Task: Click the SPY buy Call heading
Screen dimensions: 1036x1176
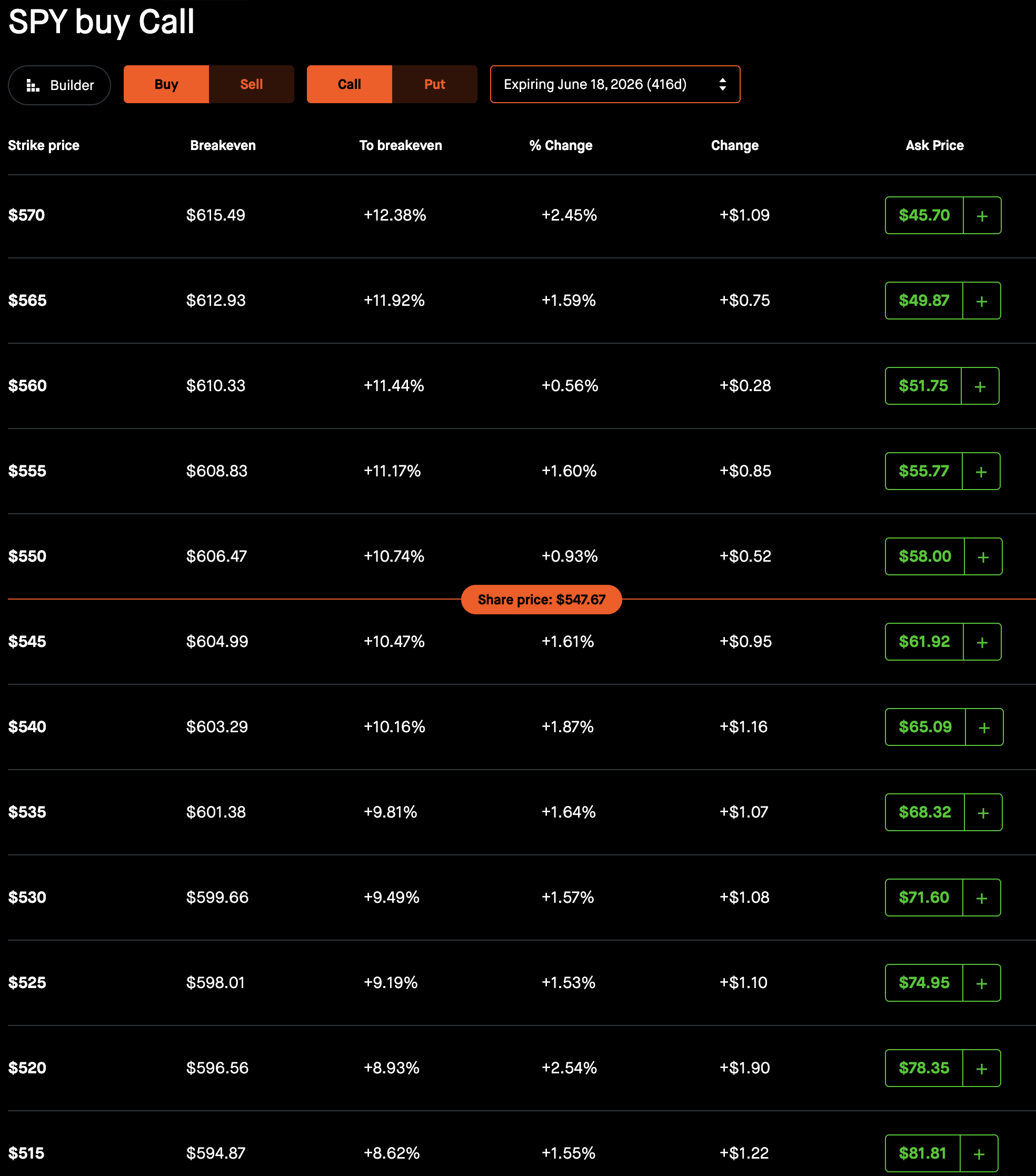Action: click(x=101, y=22)
